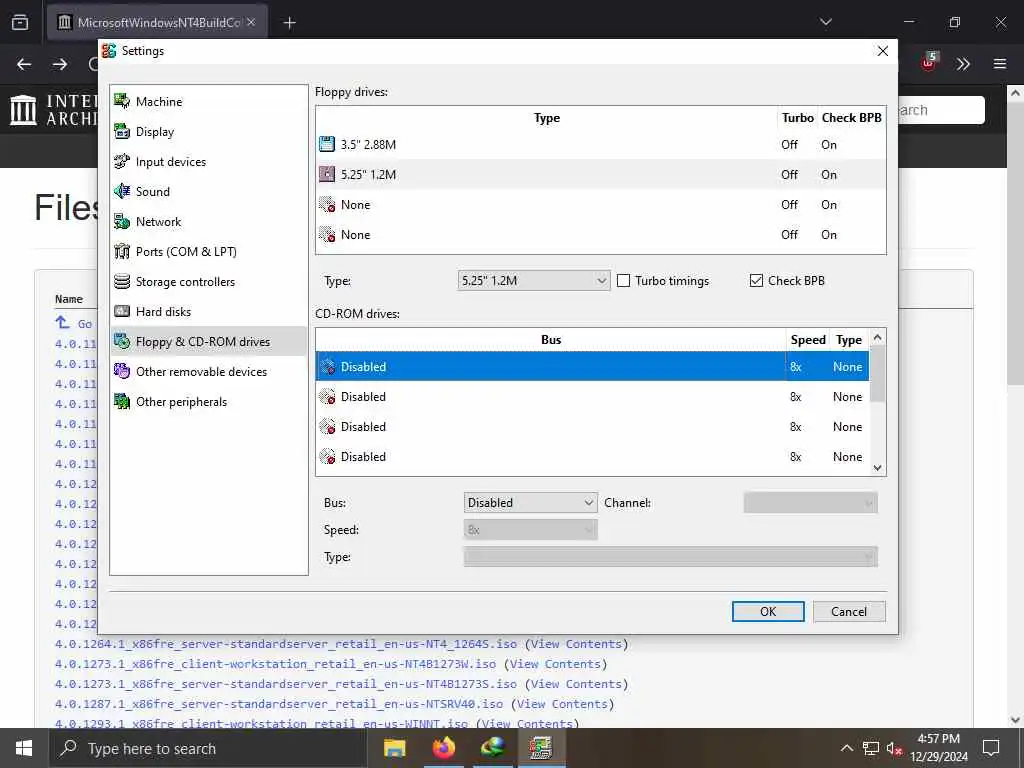
Task: Click the browser back arrow
Action: click(x=24, y=64)
